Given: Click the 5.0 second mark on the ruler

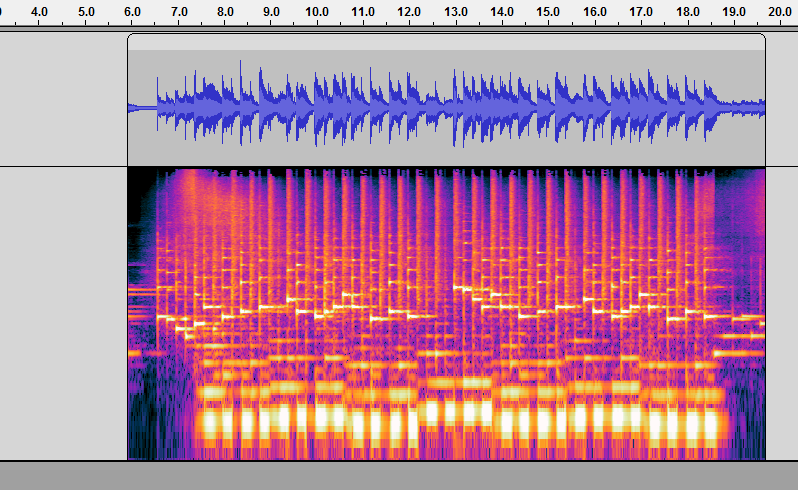Looking at the screenshot, I should click(x=86, y=12).
